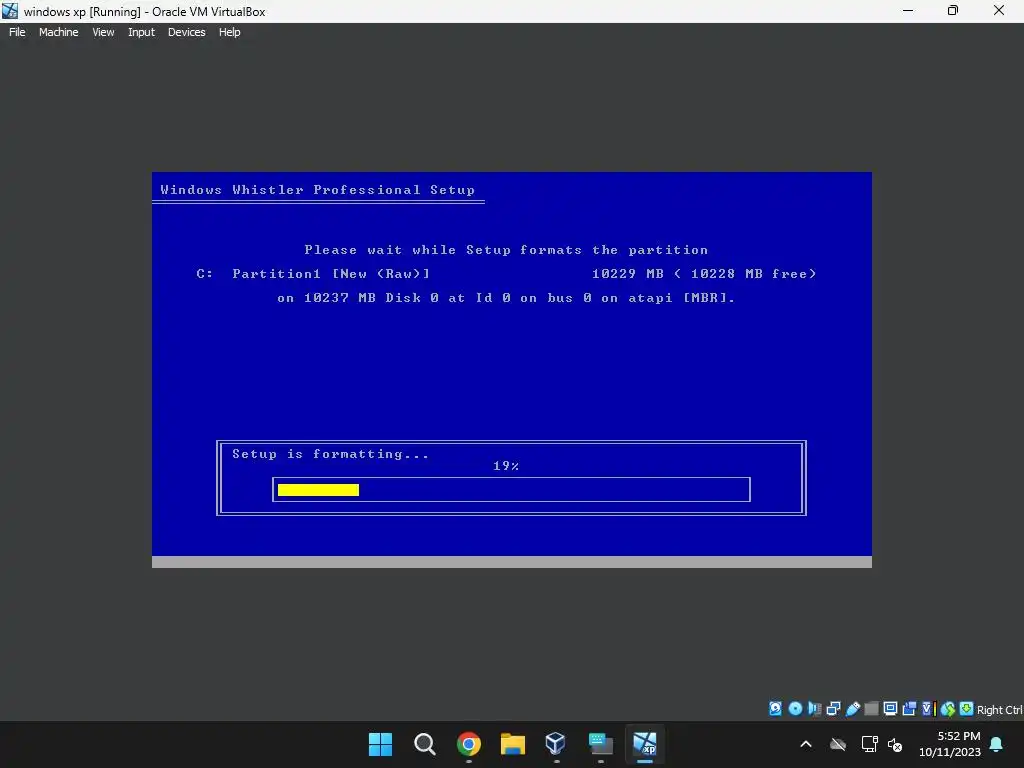Click the recording status icon
Screen dimensions: 1024x768
click(x=909, y=709)
